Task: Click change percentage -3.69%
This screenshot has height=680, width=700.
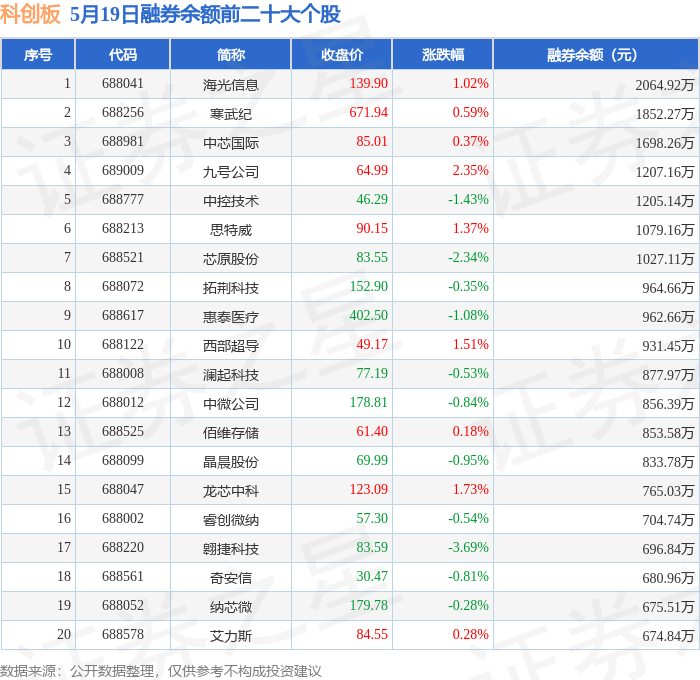Action: [468, 548]
